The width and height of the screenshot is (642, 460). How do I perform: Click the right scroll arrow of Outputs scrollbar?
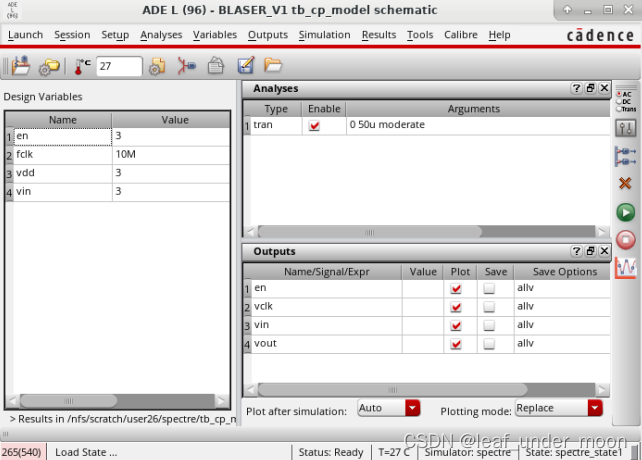coord(601,390)
